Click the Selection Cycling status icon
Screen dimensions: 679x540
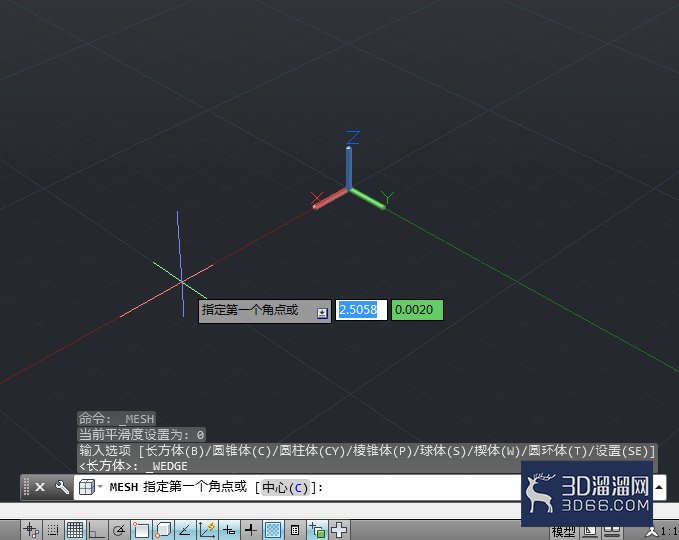click(x=317, y=530)
